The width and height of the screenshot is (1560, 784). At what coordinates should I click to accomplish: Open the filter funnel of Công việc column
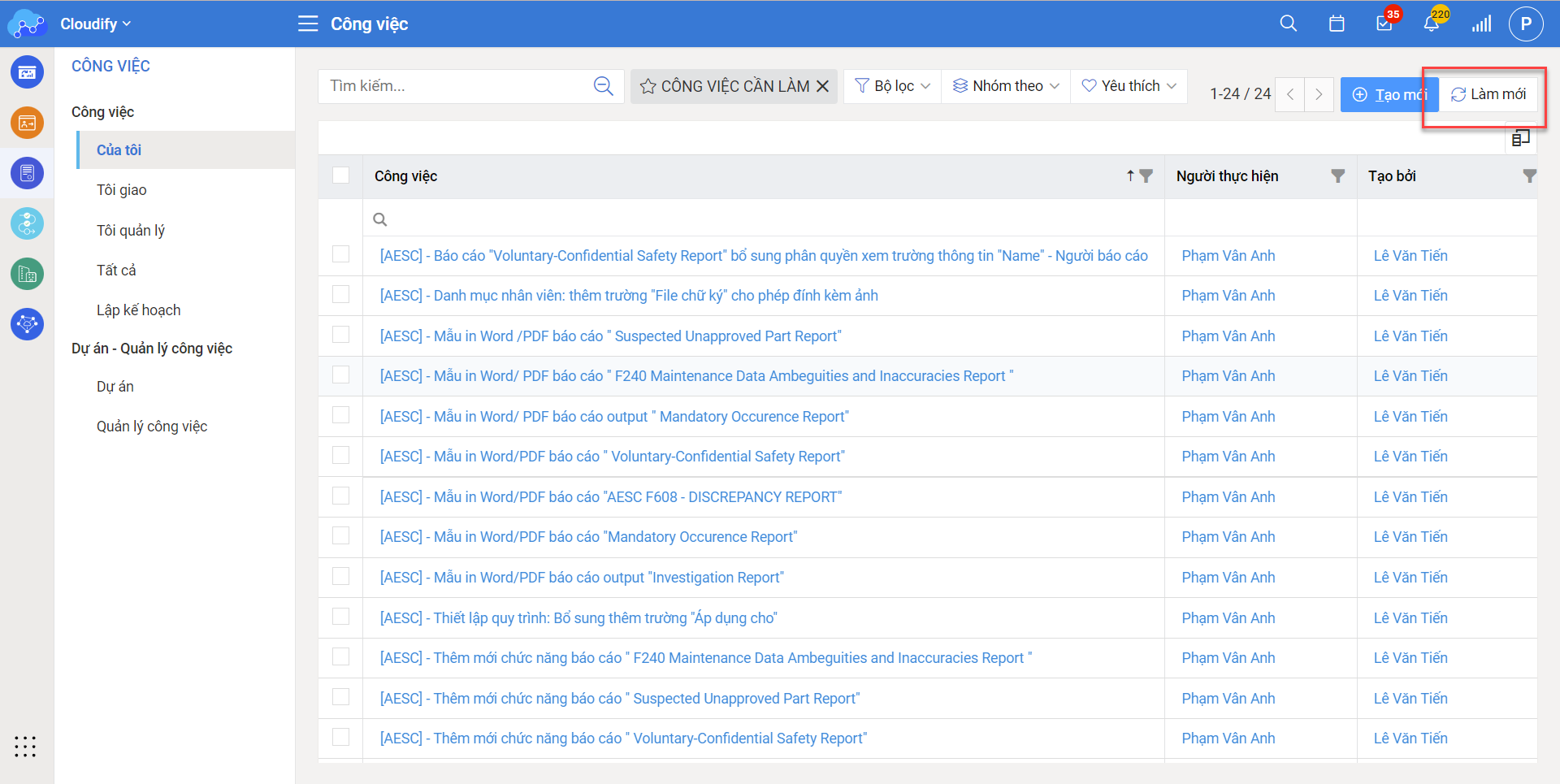pos(1146,175)
